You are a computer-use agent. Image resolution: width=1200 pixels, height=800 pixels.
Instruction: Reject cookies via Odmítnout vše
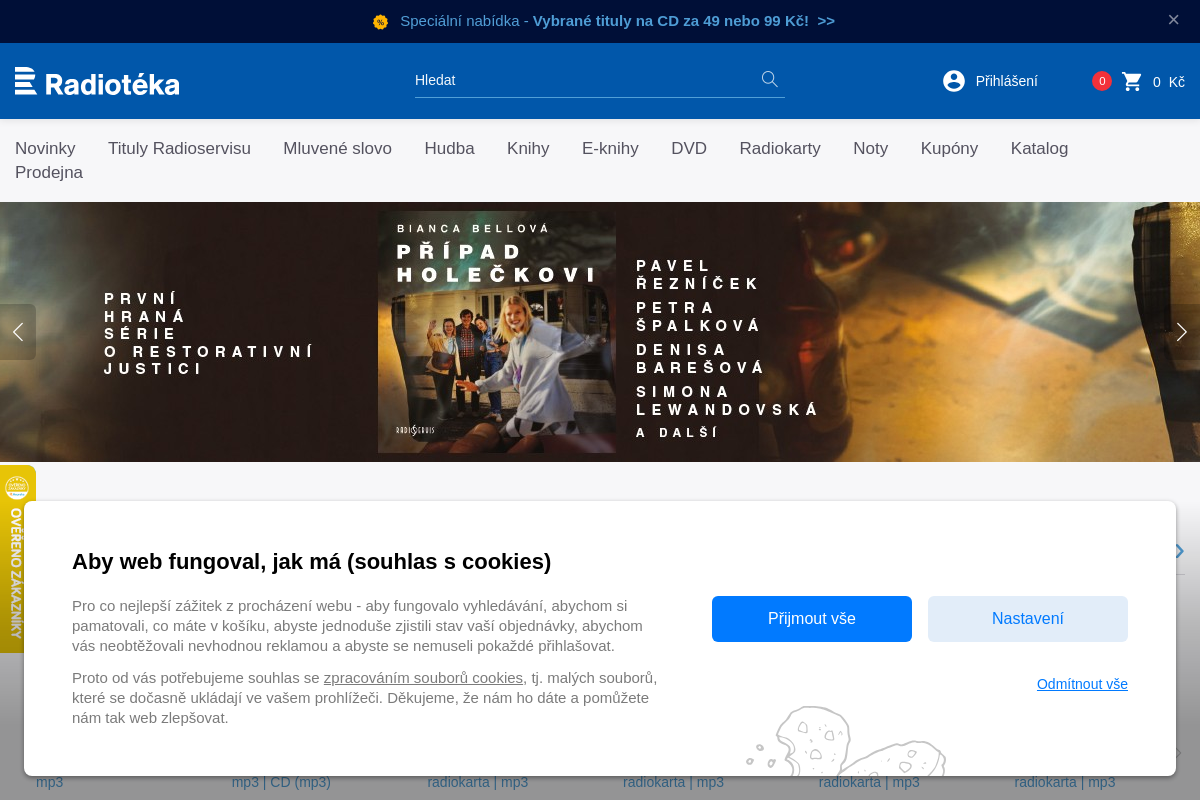(x=1082, y=684)
